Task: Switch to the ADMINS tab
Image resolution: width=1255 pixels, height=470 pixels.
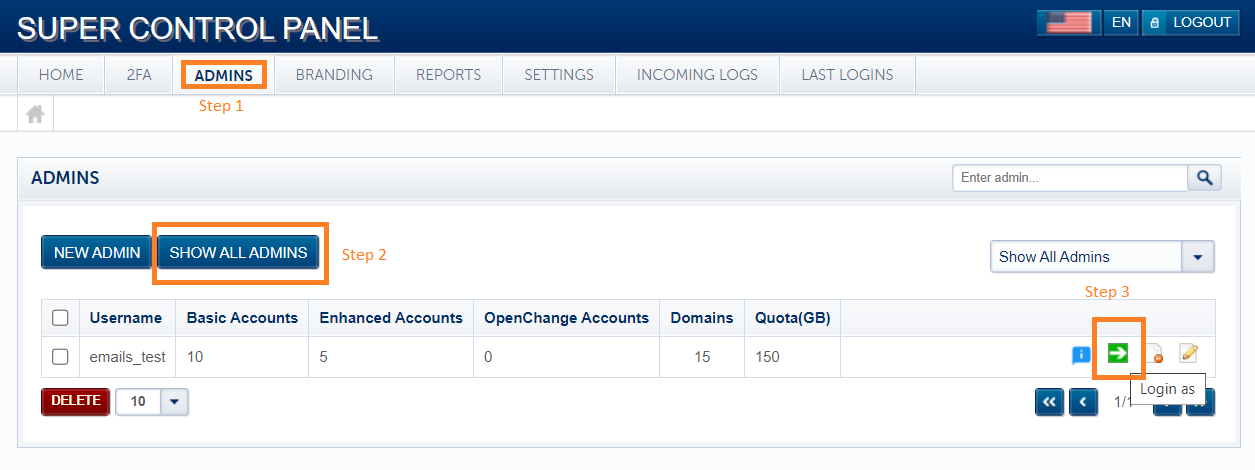Action: (x=224, y=75)
